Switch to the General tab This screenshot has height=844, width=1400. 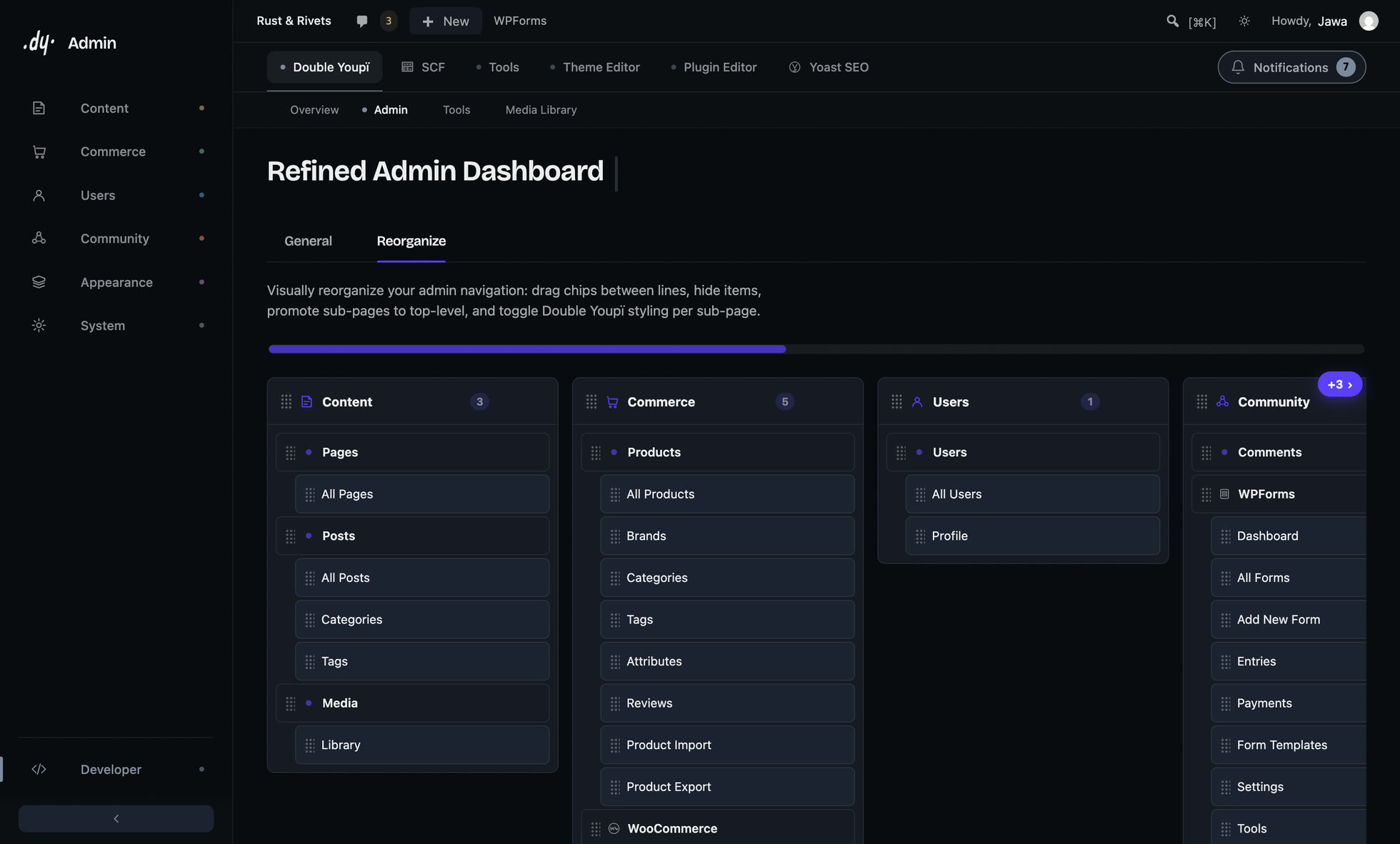308,241
